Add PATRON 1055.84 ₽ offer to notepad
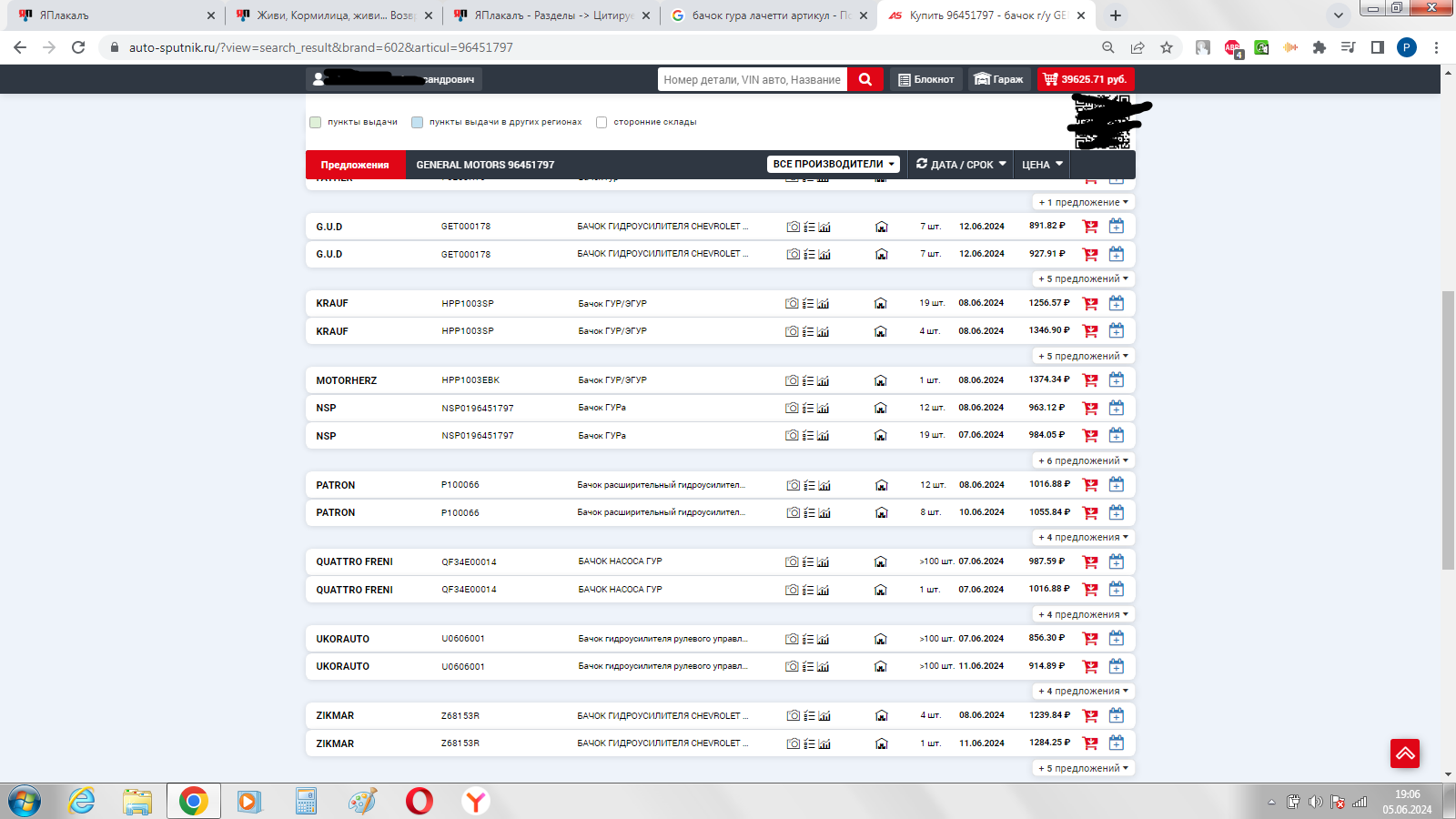This screenshot has width=1456, height=819. click(x=1117, y=512)
